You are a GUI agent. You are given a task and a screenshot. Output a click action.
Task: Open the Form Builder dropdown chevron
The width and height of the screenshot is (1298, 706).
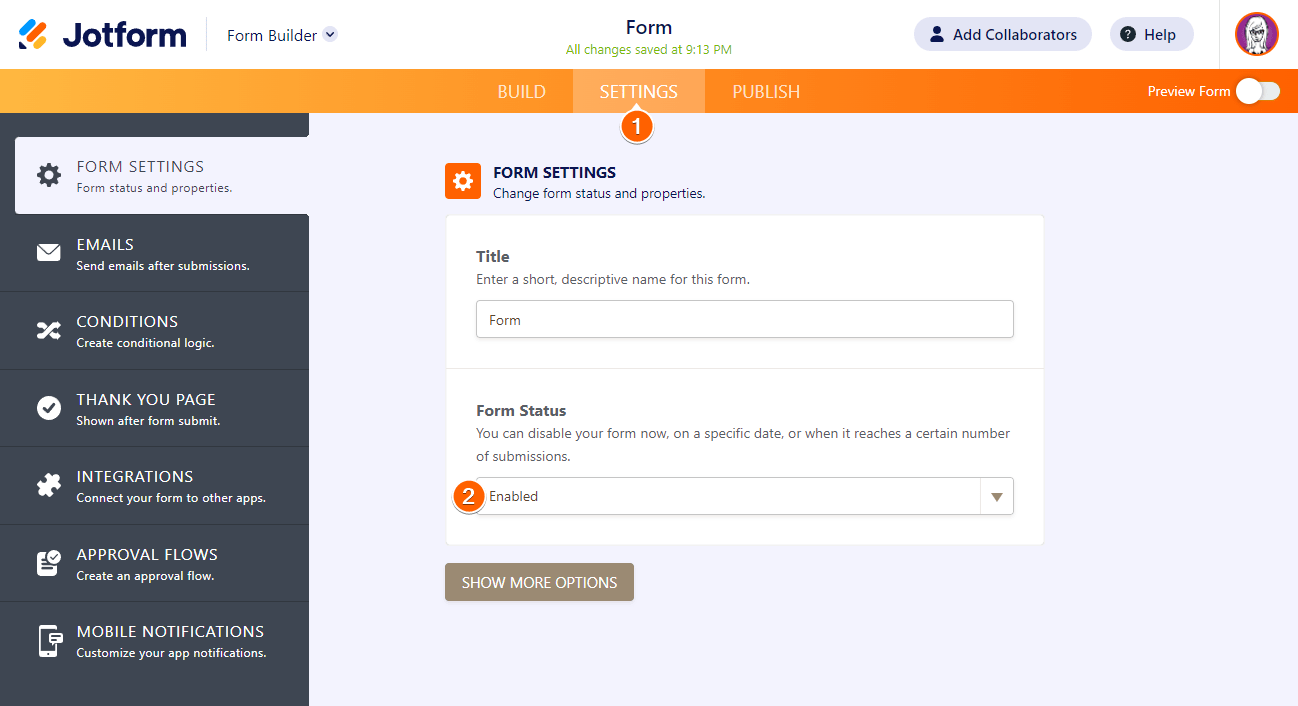tap(330, 34)
